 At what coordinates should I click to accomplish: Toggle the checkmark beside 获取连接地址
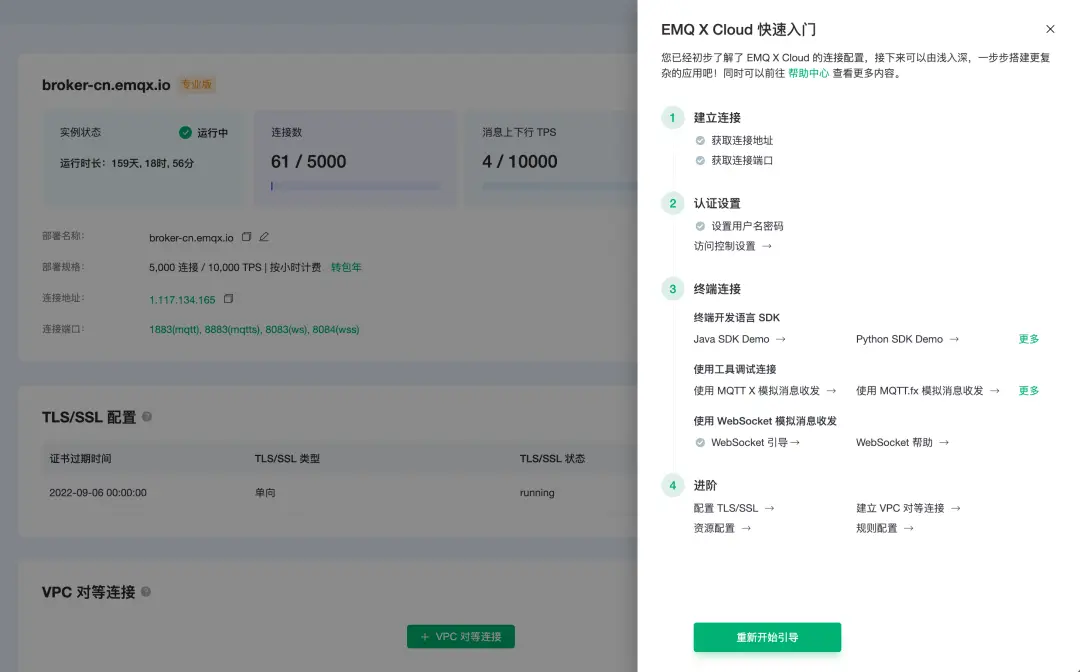click(x=700, y=140)
